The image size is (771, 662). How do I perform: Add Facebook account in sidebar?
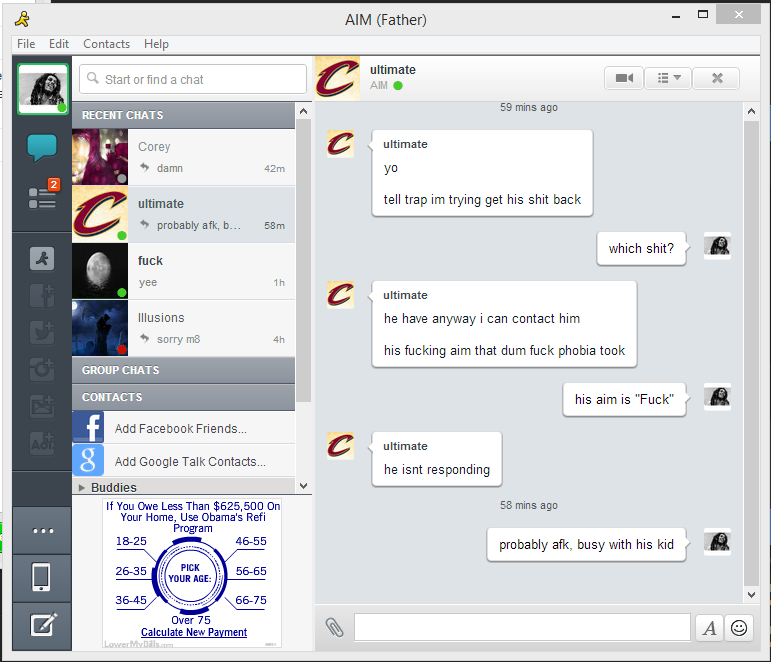42,296
